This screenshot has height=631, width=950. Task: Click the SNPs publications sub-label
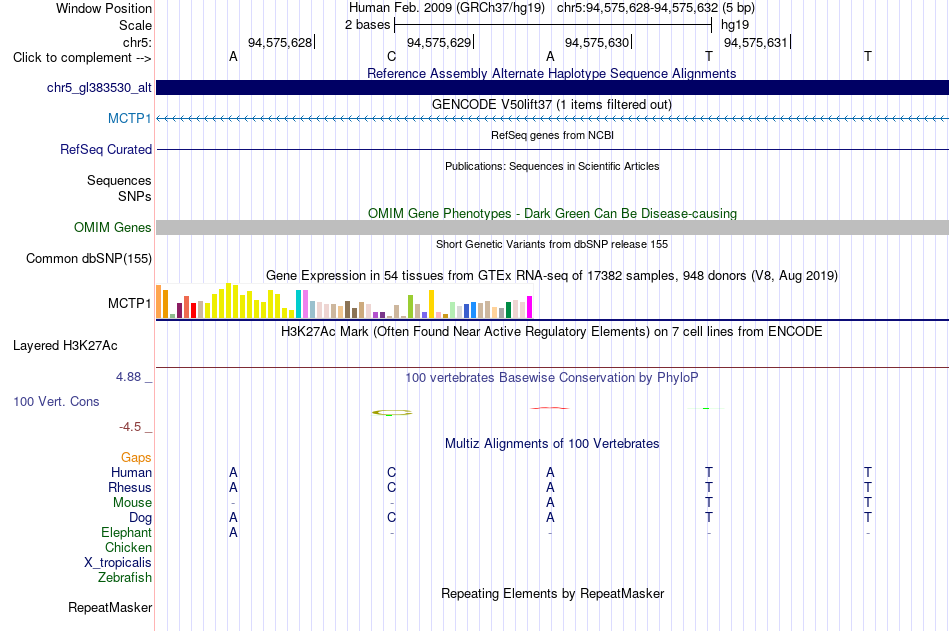point(135,196)
